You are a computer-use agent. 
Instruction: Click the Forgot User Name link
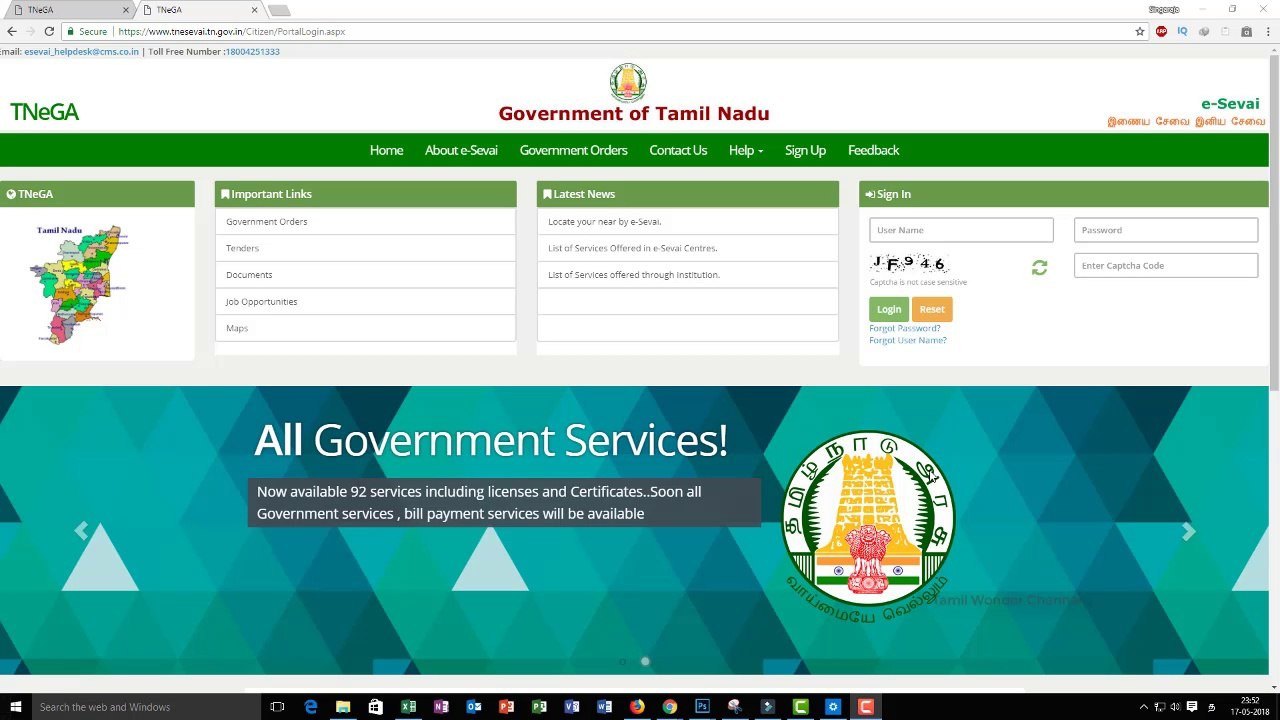(908, 340)
